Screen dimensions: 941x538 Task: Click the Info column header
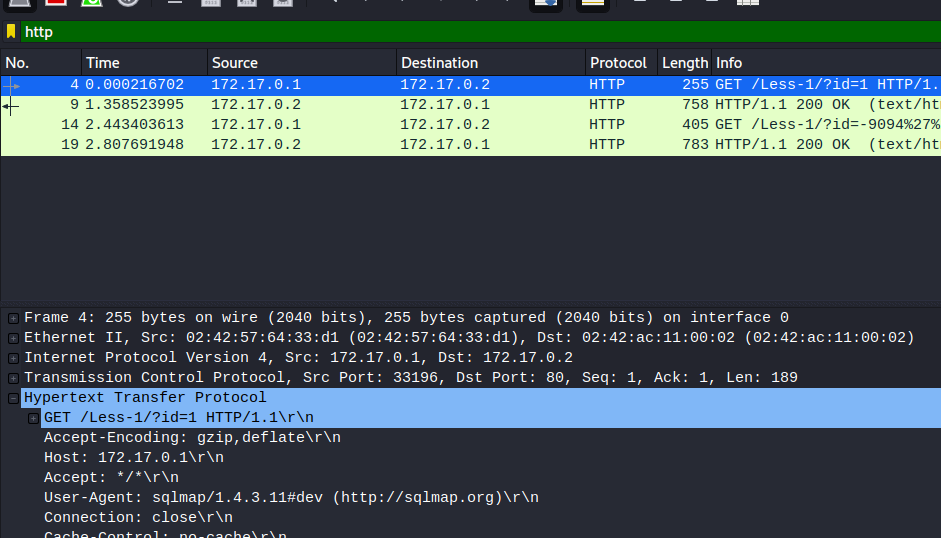826,63
